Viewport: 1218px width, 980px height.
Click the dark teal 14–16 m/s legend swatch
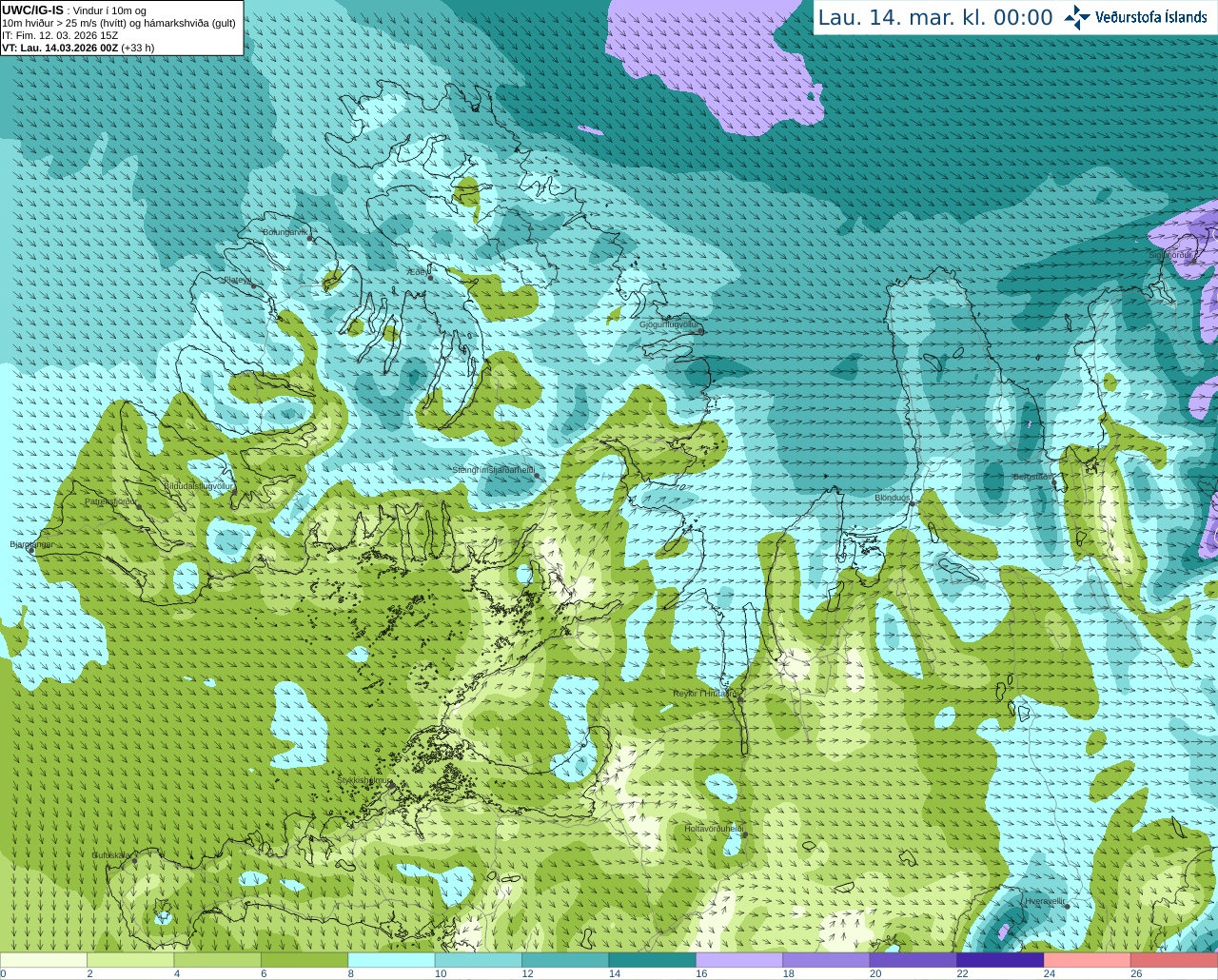click(x=653, y=960)
